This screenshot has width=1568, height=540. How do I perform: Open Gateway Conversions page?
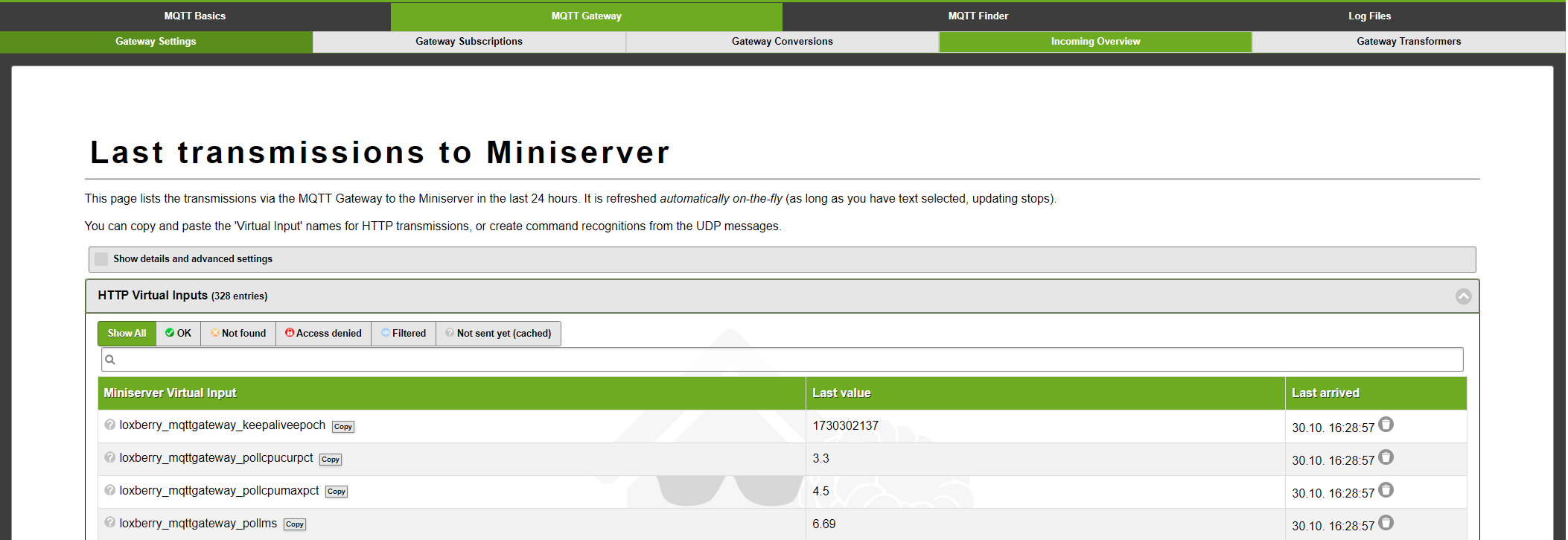pyautogui.click(x=783, y=42)
